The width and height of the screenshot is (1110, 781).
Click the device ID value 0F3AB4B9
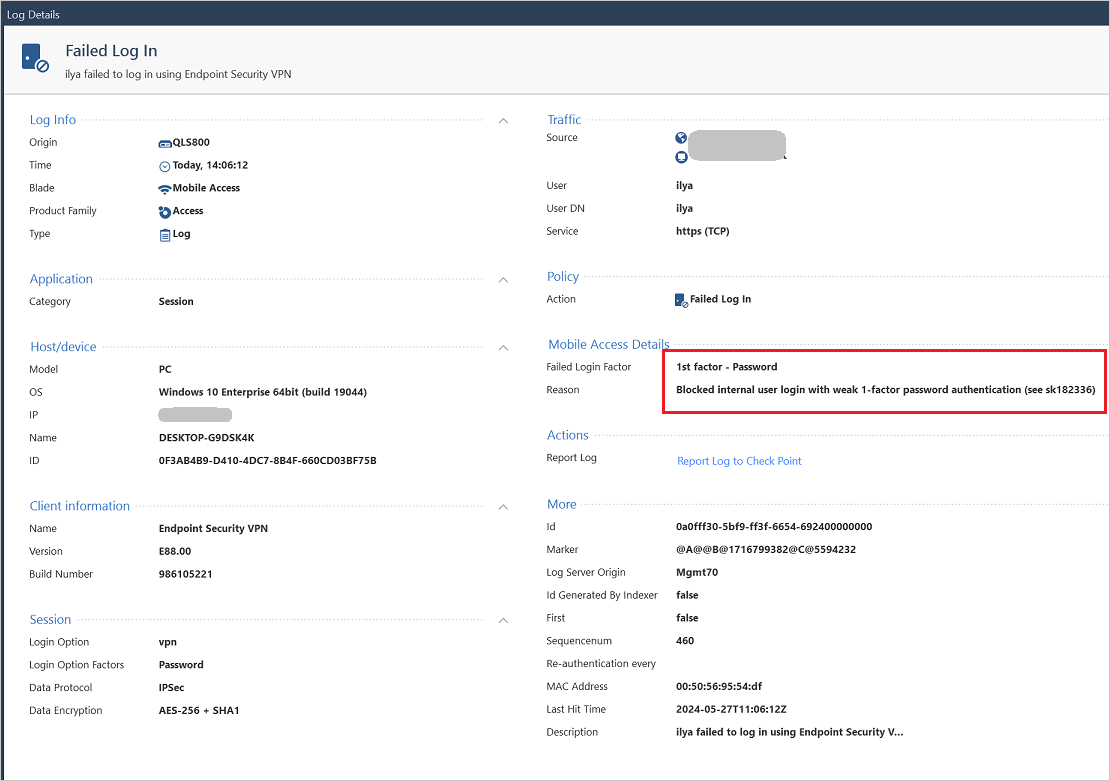tap(267, 461)
